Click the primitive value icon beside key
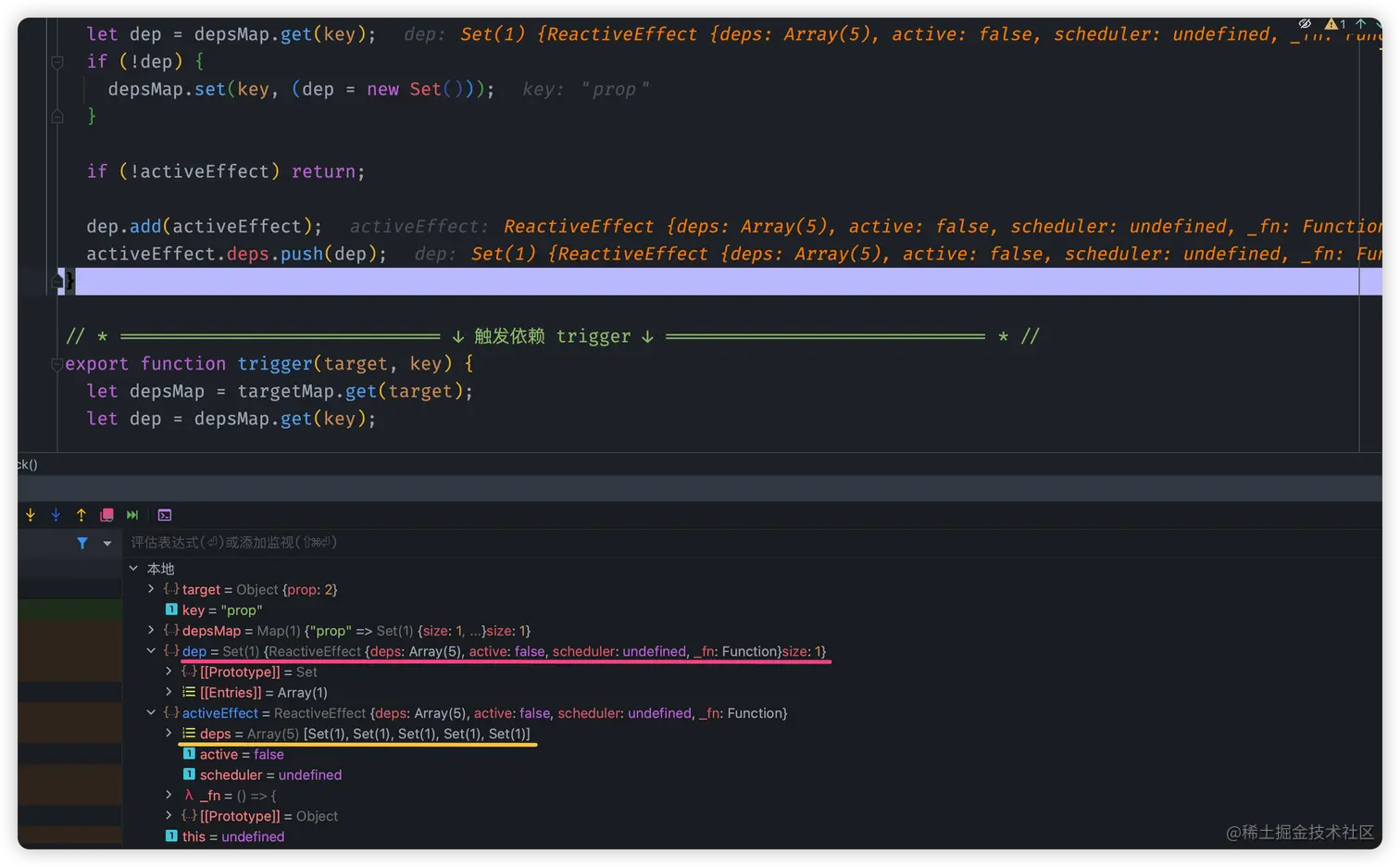 (171, 609)
